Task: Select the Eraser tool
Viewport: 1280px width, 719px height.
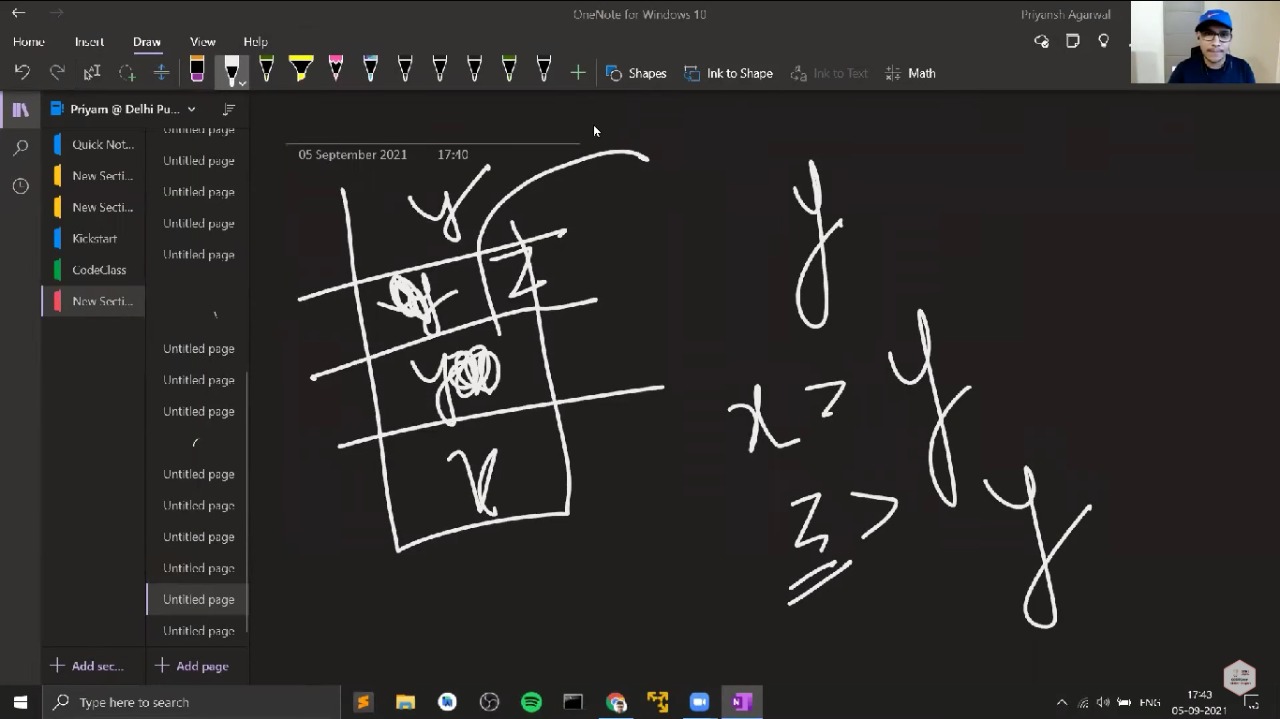Action: pyautogui.click(x=197, y=70)
